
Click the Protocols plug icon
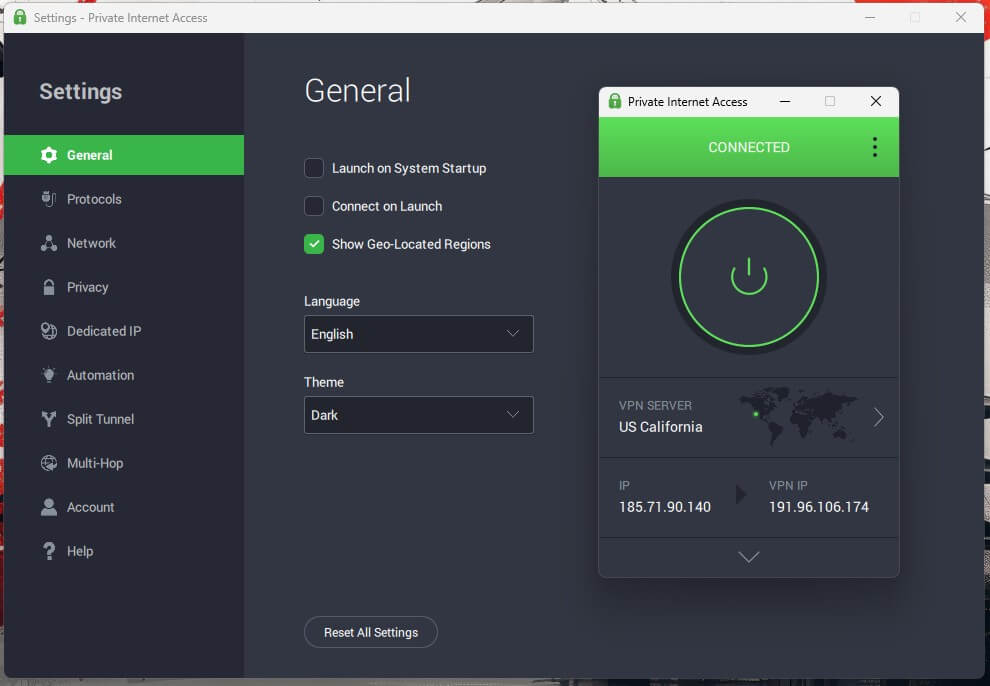[49, 199]
